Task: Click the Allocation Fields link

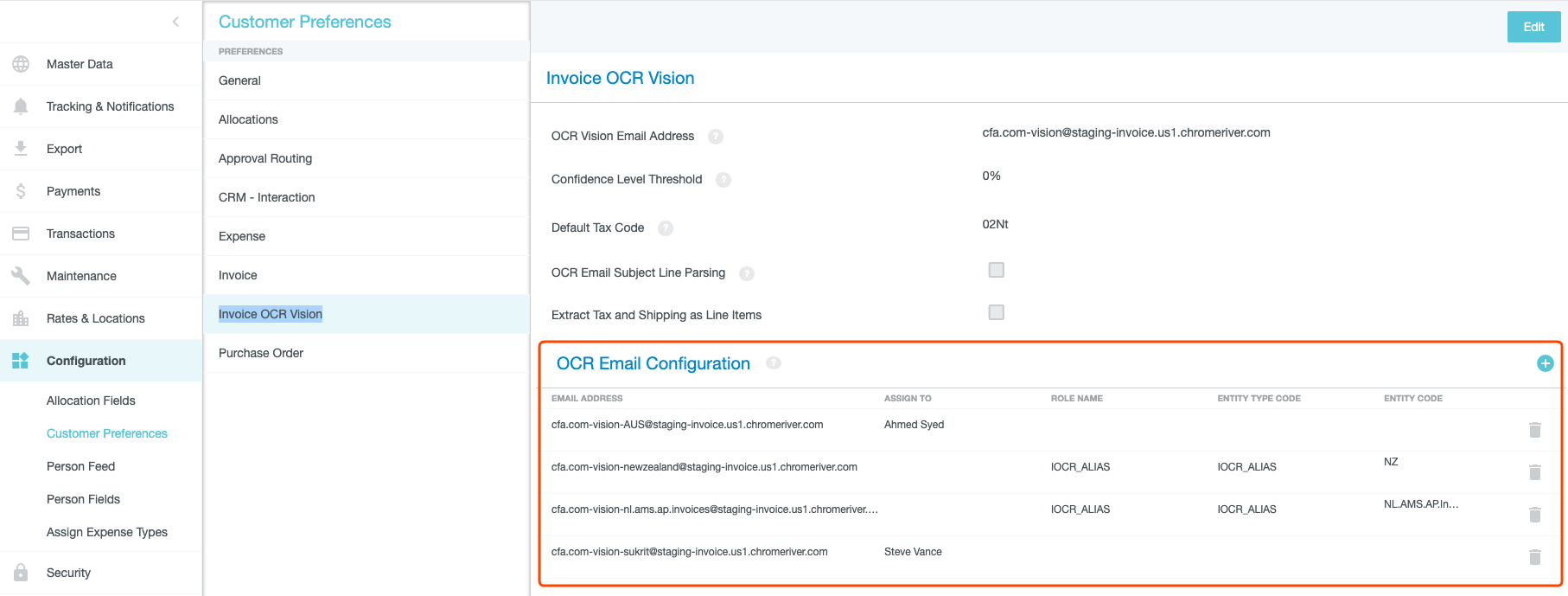Action: click(x=91, y=401)
